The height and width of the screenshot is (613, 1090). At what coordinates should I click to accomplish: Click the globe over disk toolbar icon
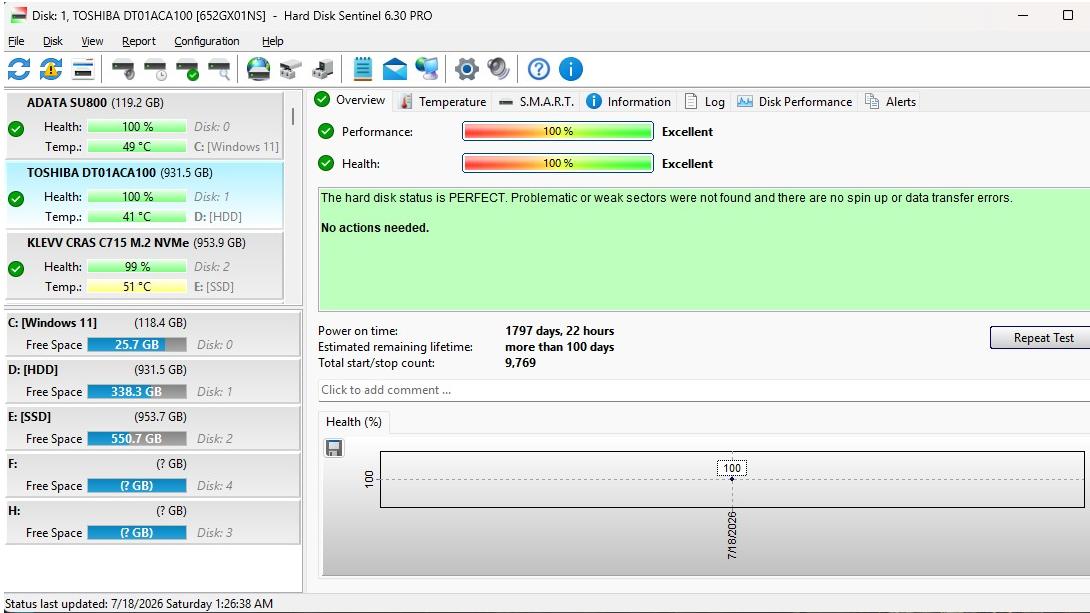259,69
